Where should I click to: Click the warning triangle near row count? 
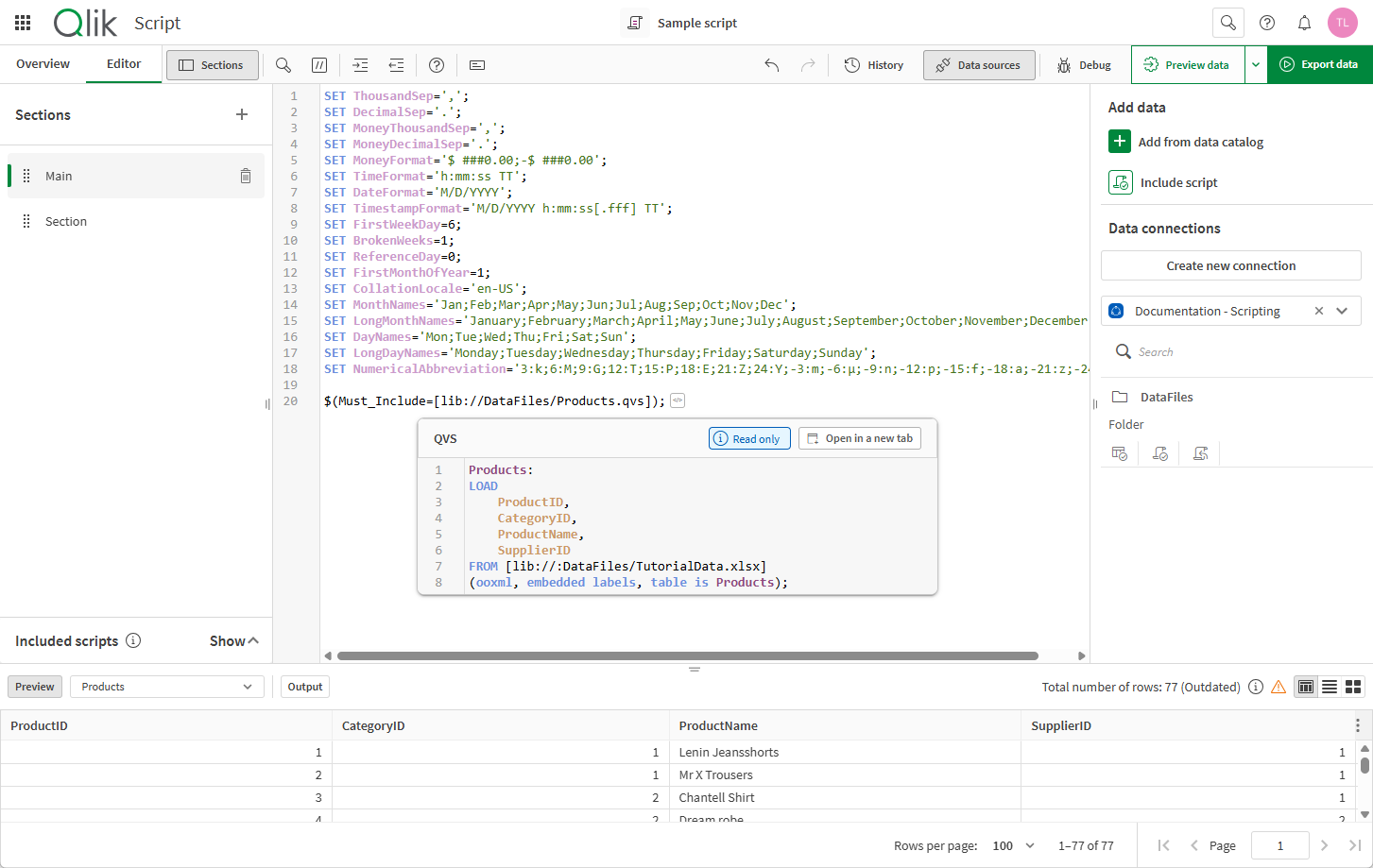(1279, 687)
